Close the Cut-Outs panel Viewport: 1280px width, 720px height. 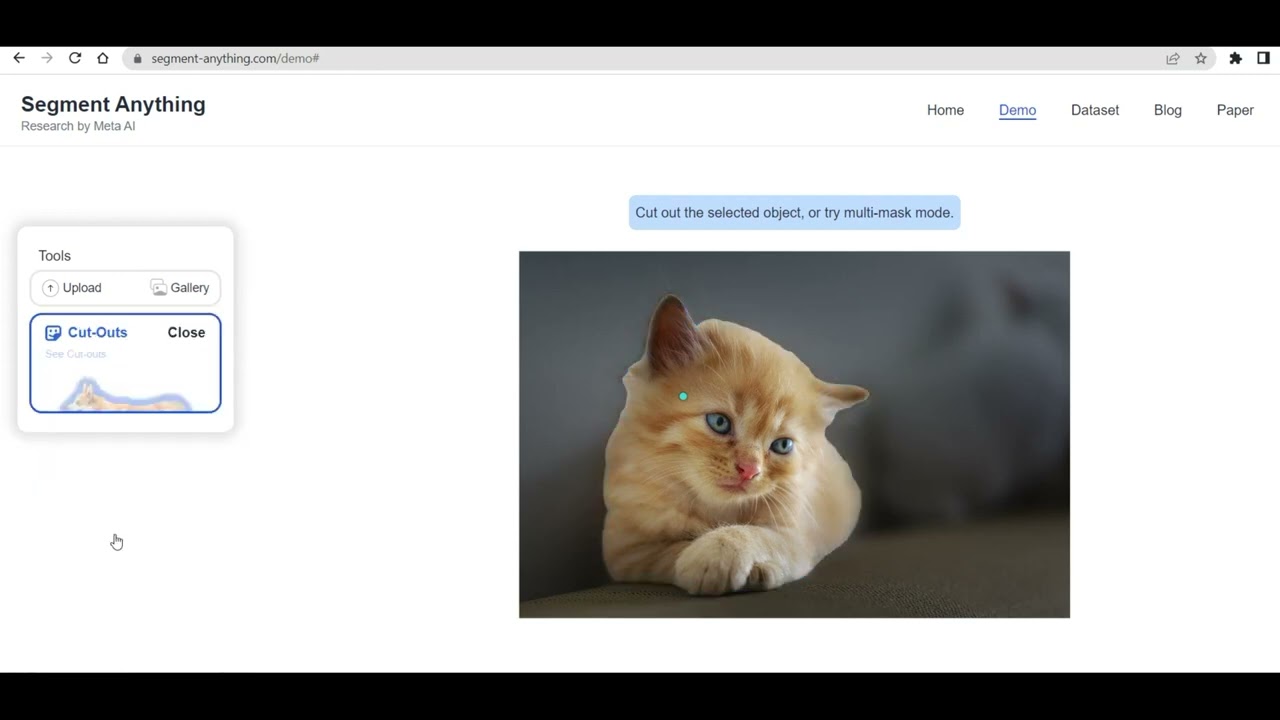[x=186, y=333]
